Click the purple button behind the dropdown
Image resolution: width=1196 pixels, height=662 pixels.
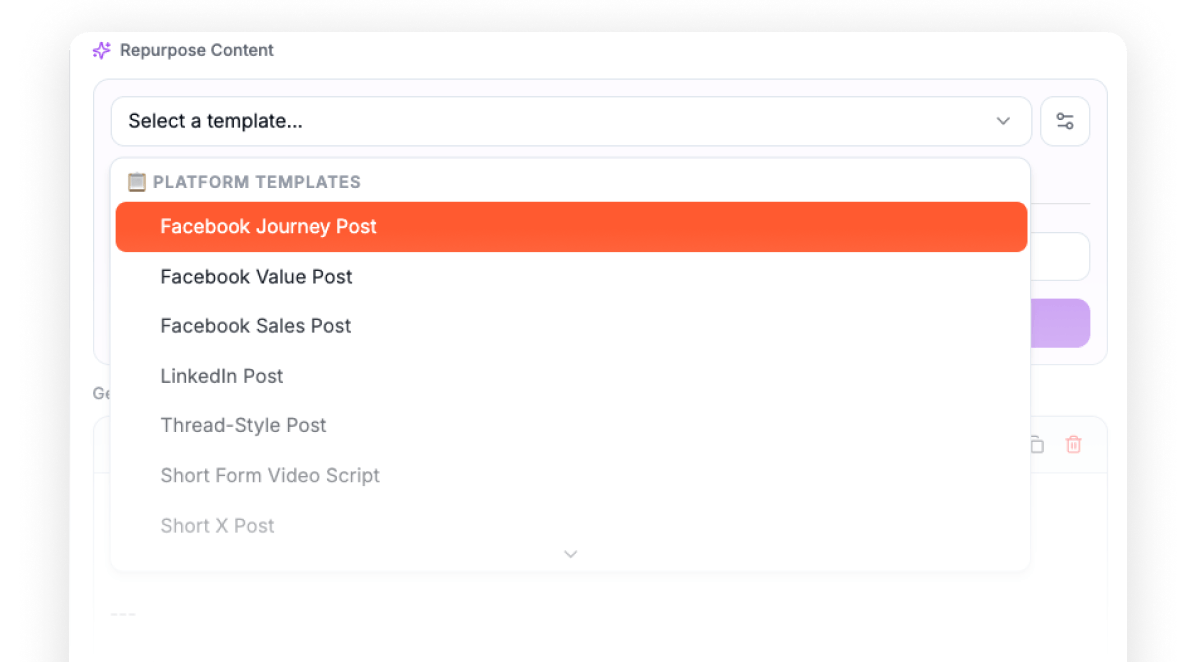[1060, 323]
